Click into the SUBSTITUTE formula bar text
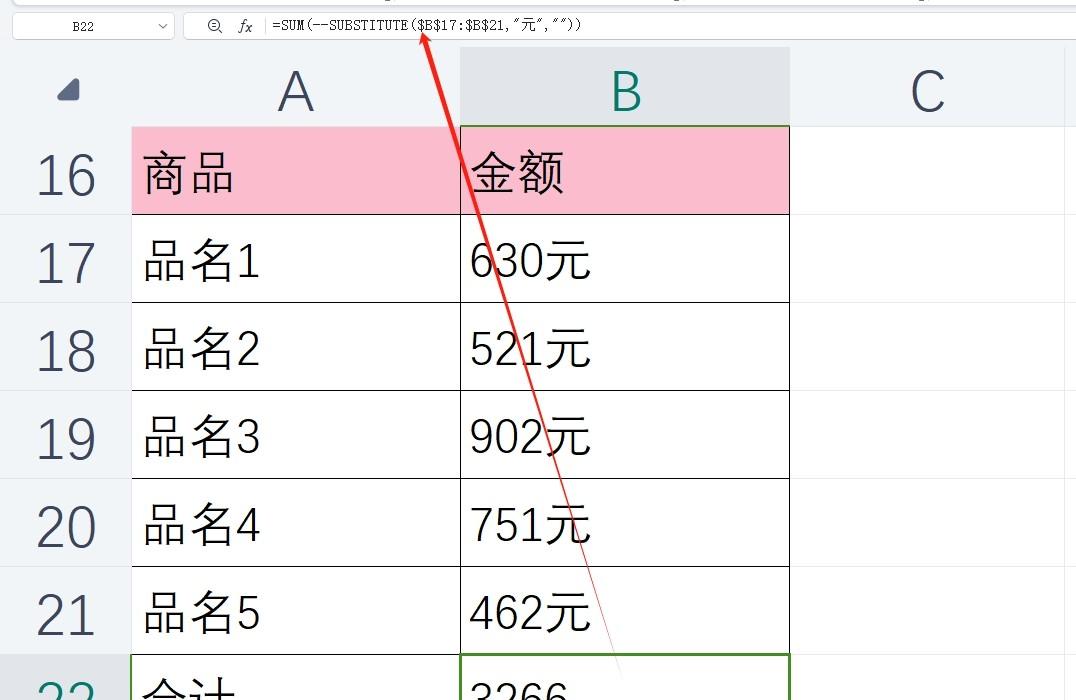The height and width of the screenshot is (700, 1076). 427,25
